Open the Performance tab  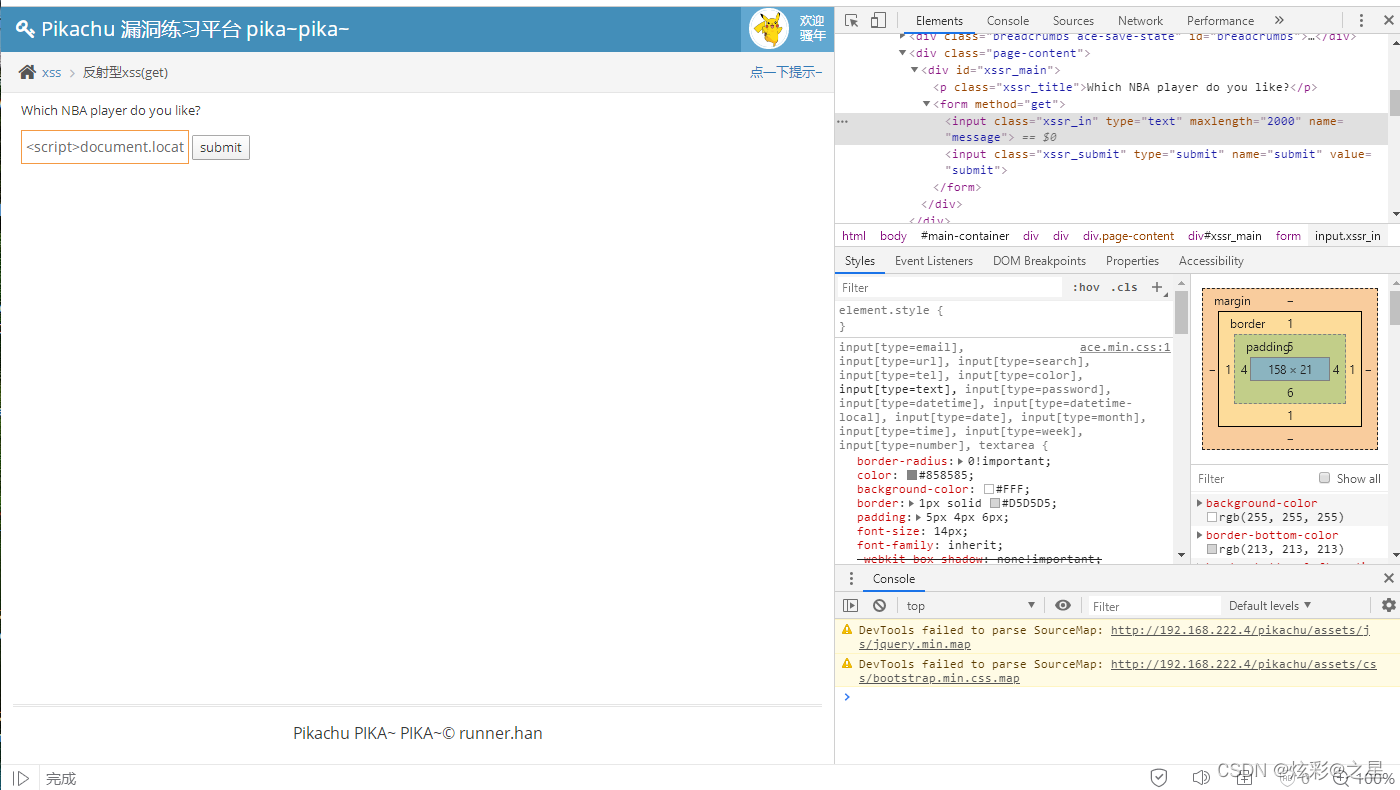tap(1220, 20)
